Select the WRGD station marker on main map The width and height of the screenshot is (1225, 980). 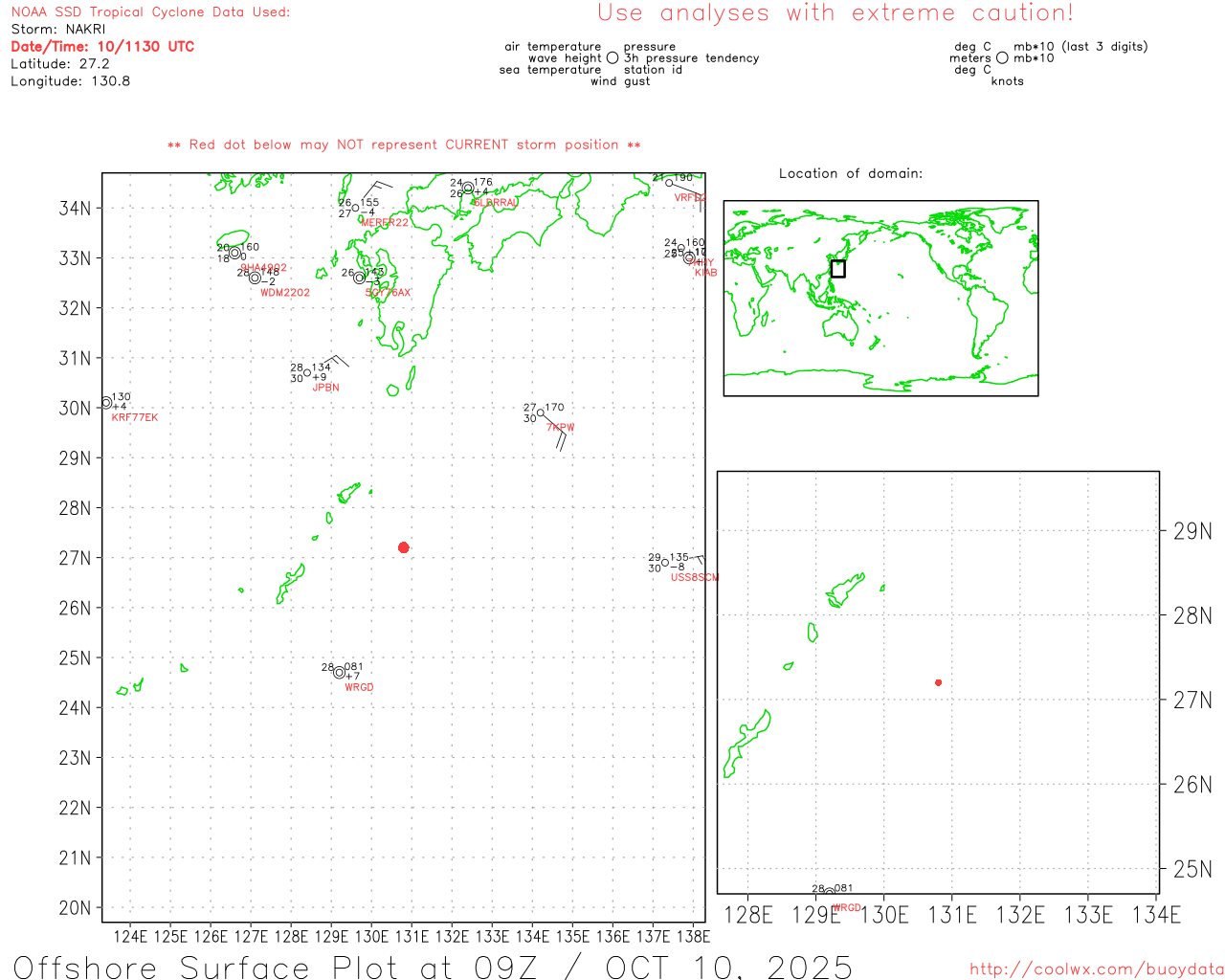(339, 673)
